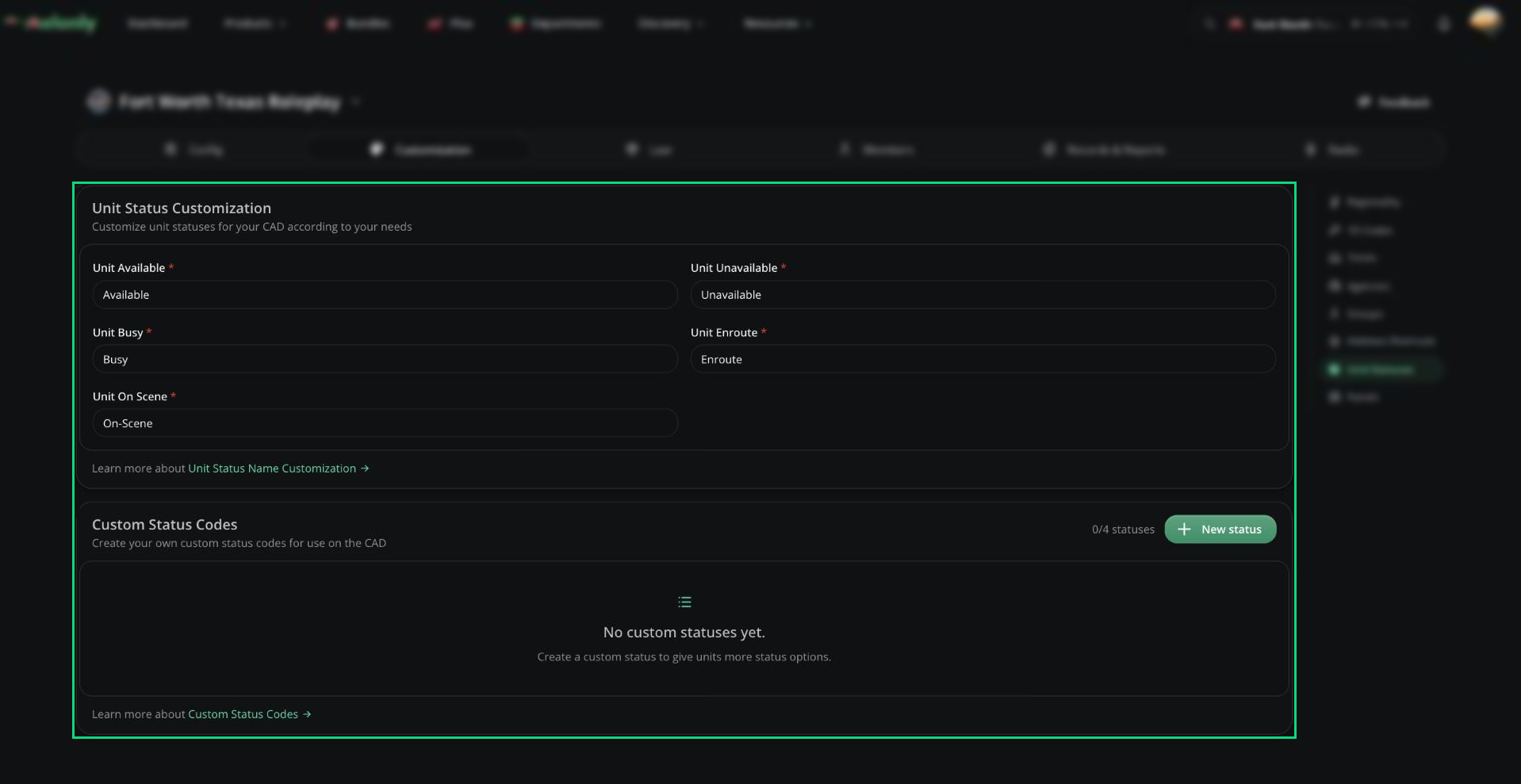The width and height of the screenshot is (1521, 784).
Task: Click the 'Unit Status Customization' heading
Action: point(182,208)
